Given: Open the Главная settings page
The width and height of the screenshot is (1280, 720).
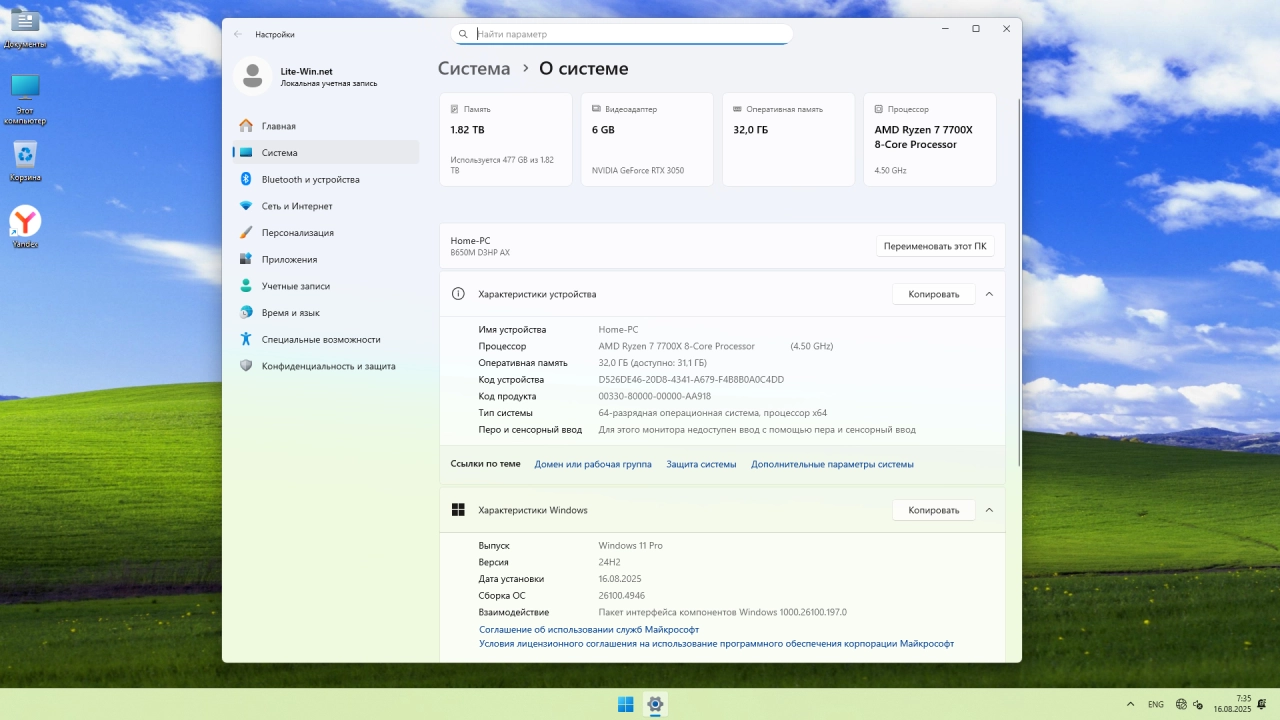Looking at the screenshot, I should [x=326, y=126].
